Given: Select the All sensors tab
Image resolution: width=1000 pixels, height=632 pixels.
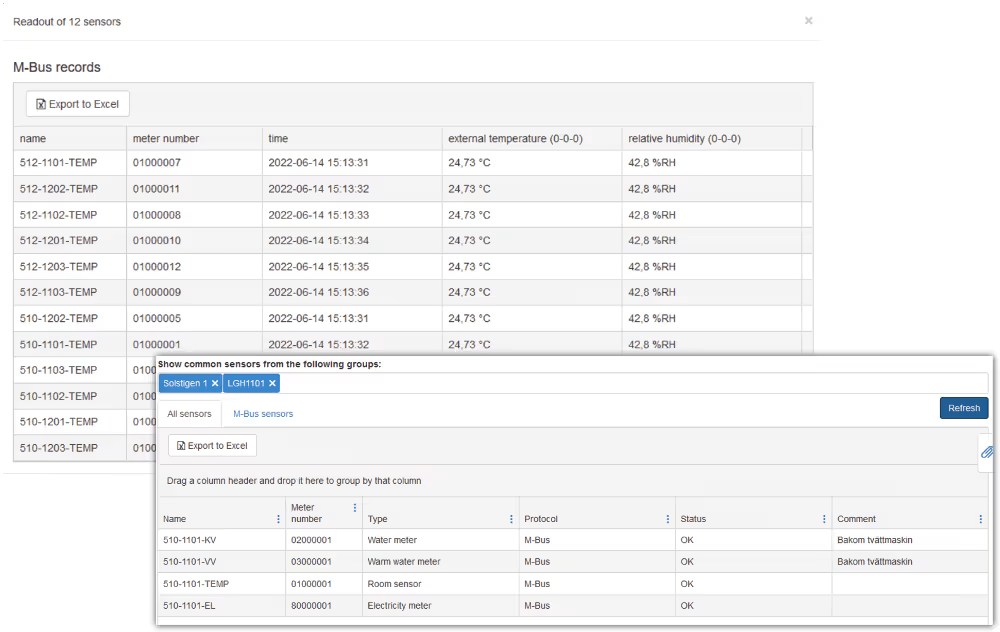Looking at the screenshot, I should pos(189,414).
